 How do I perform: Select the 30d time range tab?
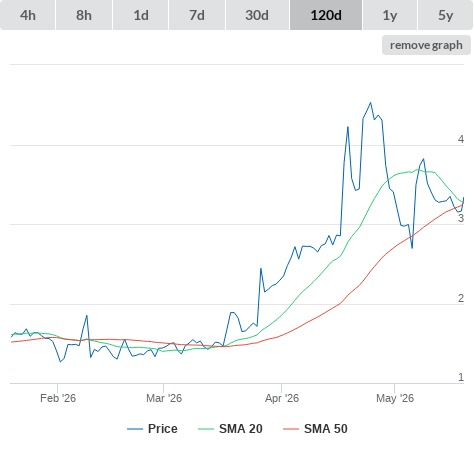[x=257, y=15]
